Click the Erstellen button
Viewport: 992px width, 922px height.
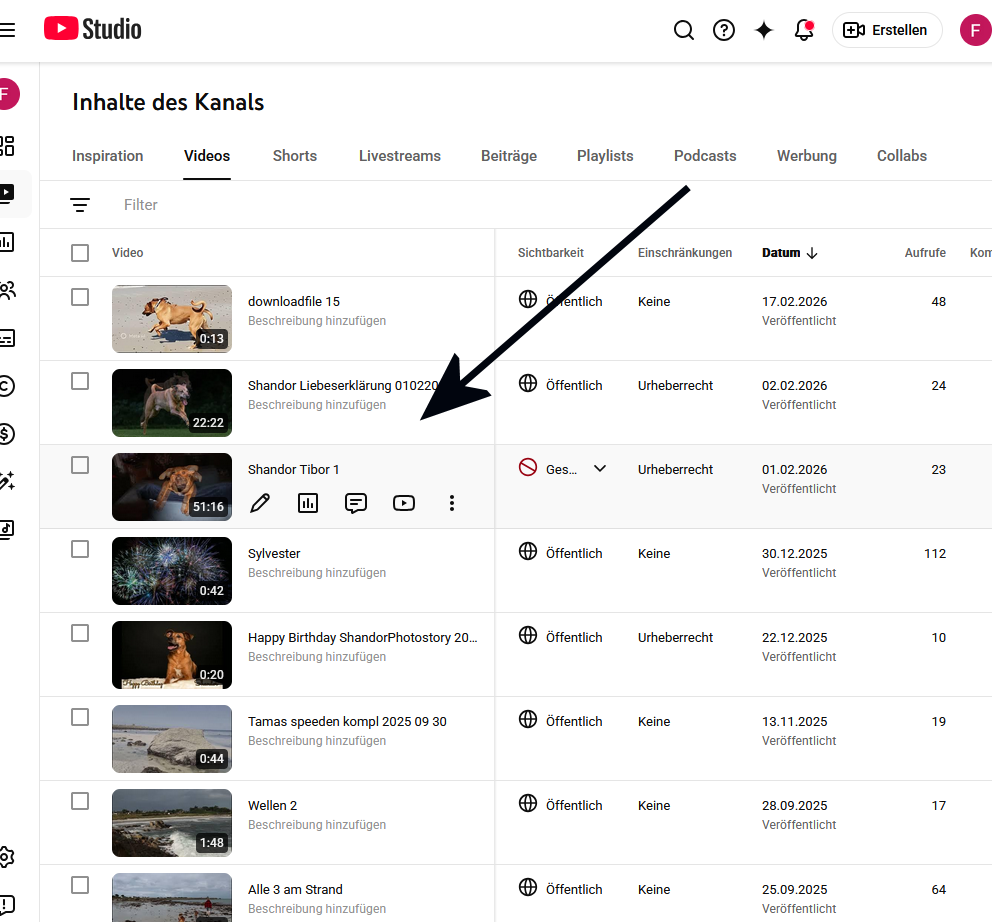(x=886, y=30)
